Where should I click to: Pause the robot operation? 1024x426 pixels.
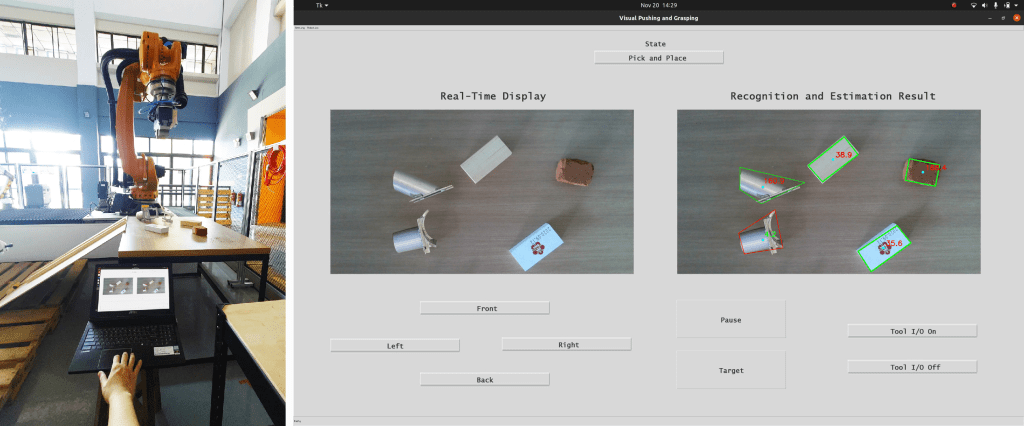tap(731, 320)
